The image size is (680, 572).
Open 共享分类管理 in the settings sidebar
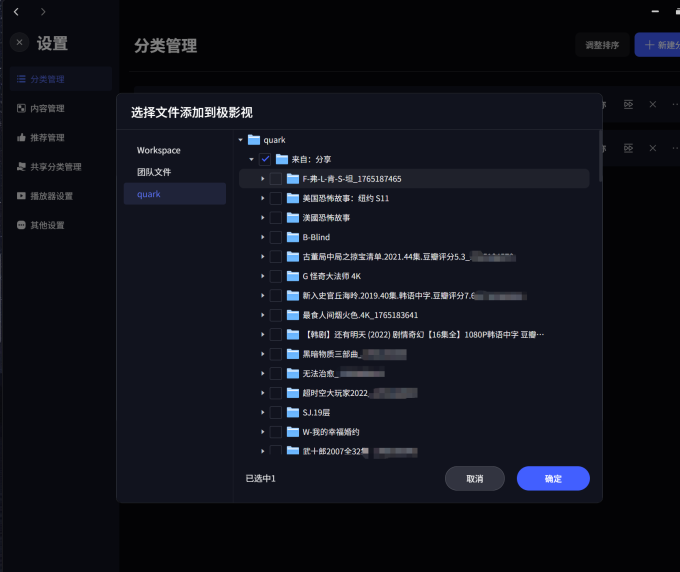tap(61, 167)
